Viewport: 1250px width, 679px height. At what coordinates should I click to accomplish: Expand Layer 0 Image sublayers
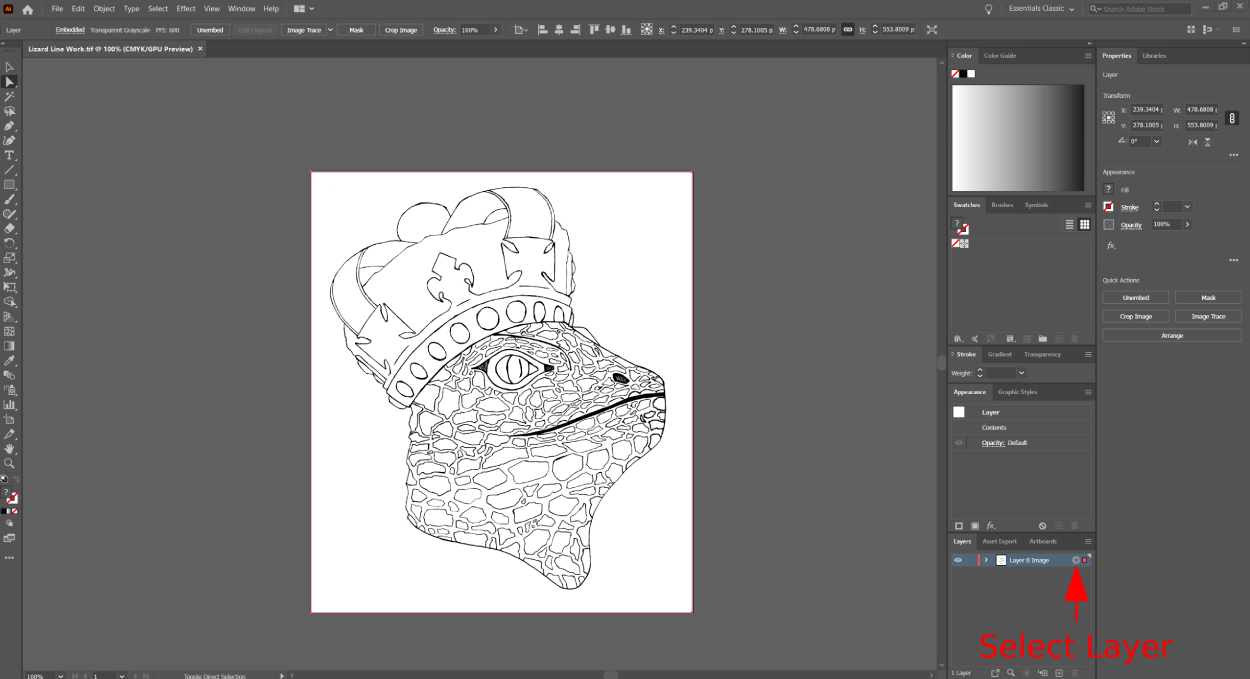(986, 560)
